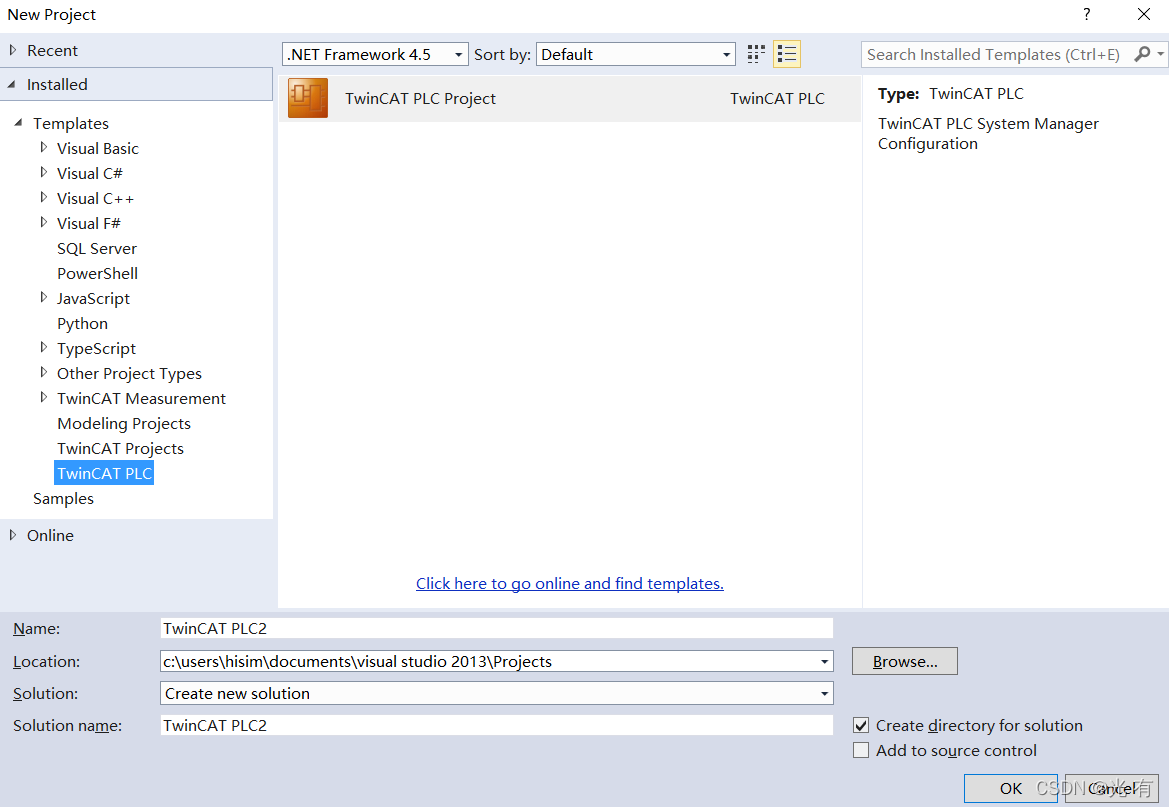Expand the Visual Basic node arrow
Viewport: 1169px width, 807px height.
[x=43, y=148]
